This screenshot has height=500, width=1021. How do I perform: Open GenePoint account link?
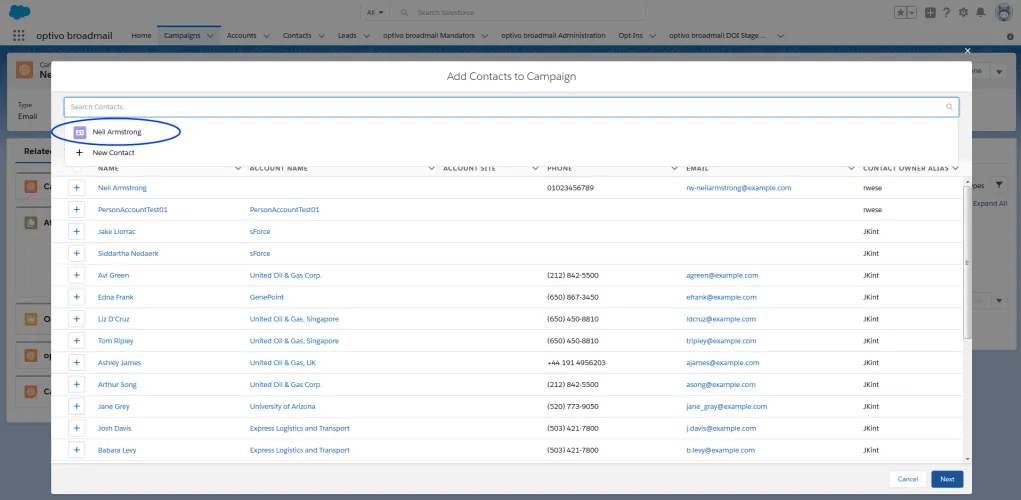tap(267, 298)
